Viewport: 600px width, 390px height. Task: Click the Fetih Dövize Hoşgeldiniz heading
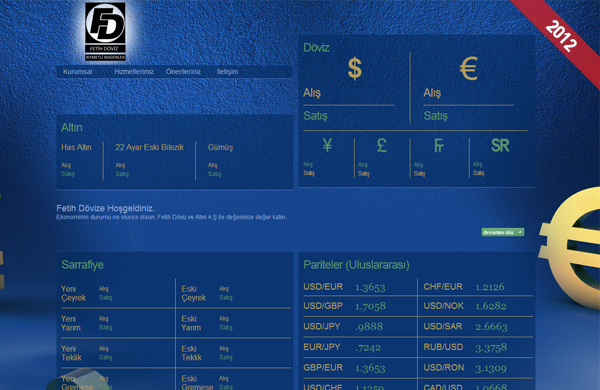(x=105, y=208)
